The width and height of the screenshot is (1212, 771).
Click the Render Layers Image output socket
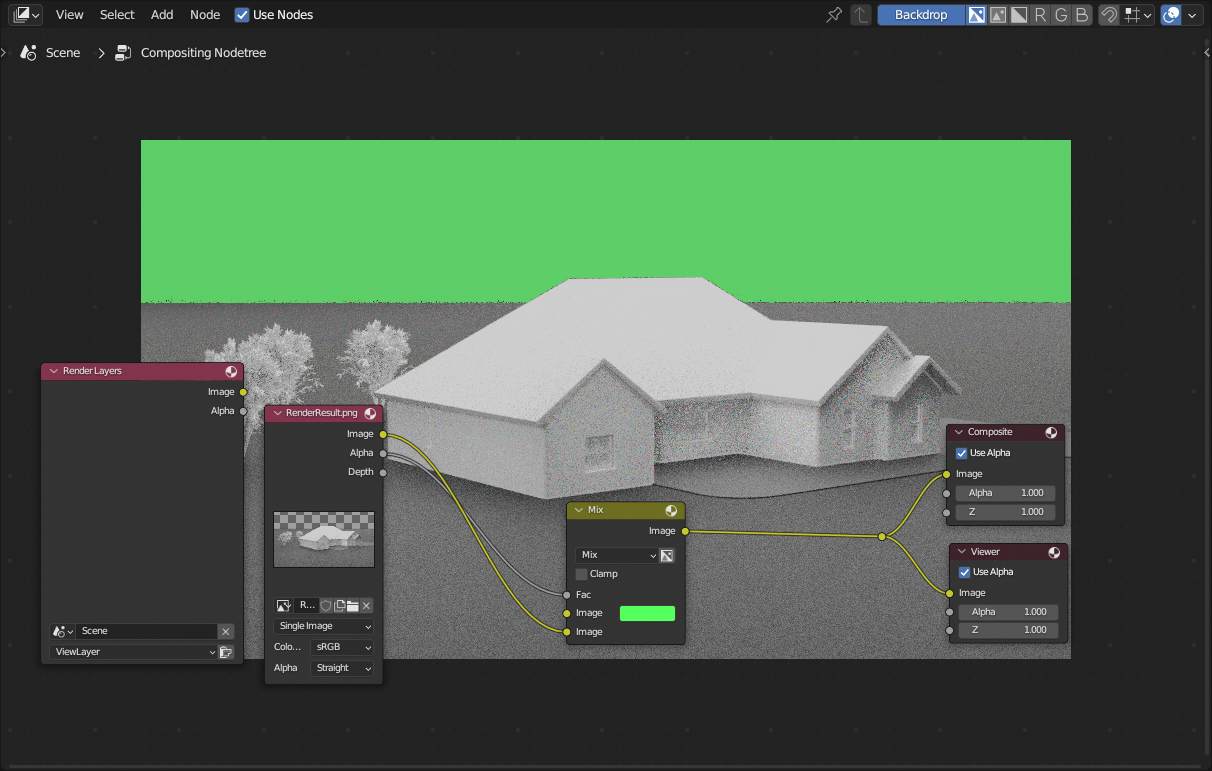tap(243, 392)
